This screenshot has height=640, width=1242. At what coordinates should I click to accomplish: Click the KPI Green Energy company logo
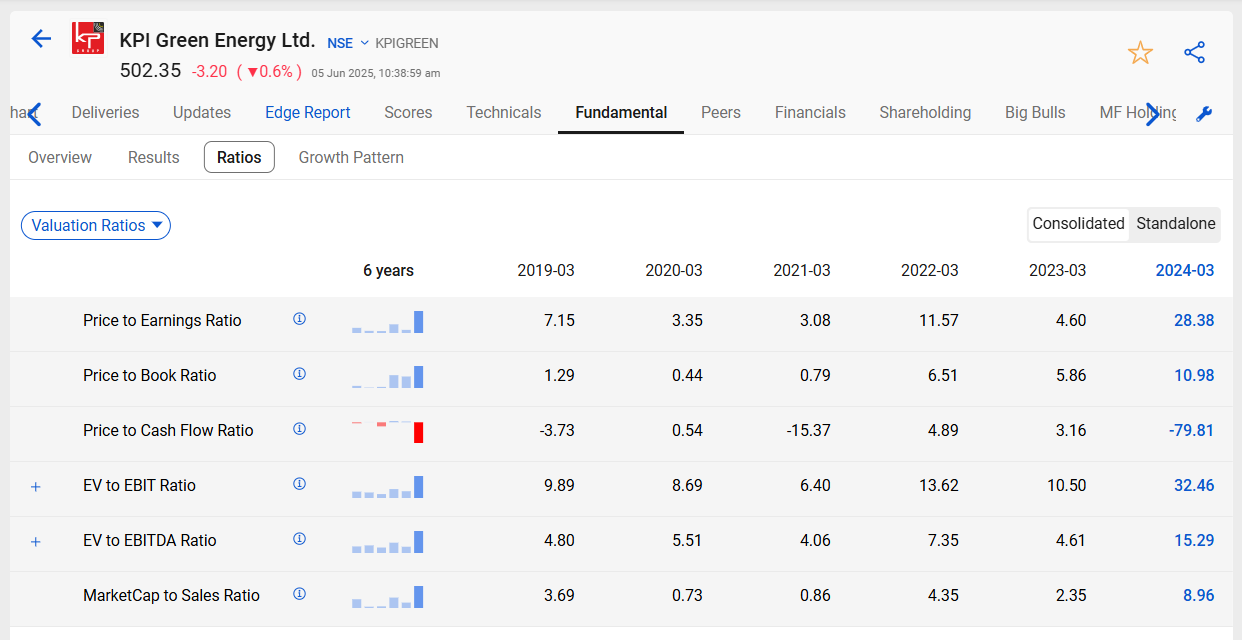pyautogui.click(x=88, y=38)
